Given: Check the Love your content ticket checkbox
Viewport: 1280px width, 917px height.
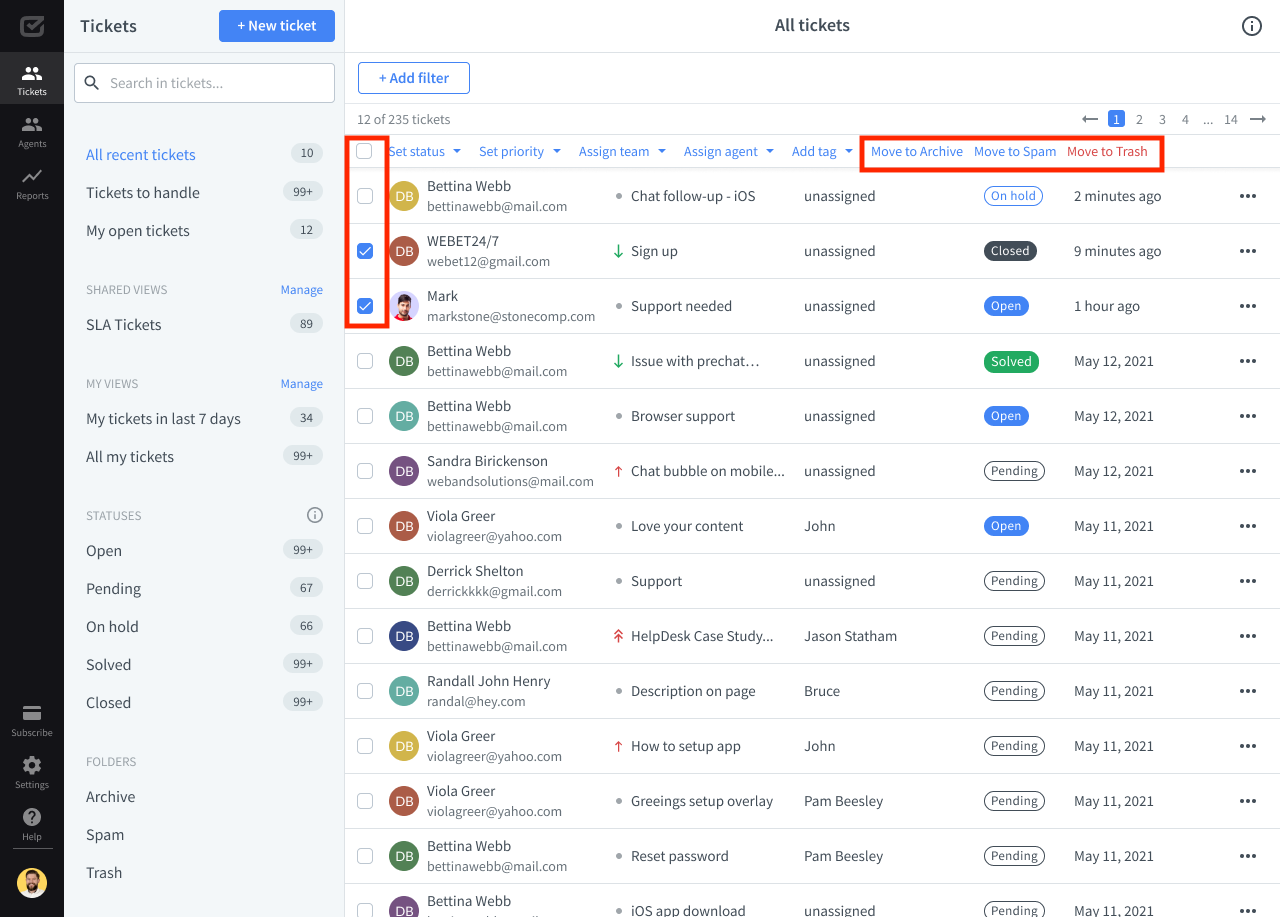Looking at the screenshot, I should (x=365, y=526).
